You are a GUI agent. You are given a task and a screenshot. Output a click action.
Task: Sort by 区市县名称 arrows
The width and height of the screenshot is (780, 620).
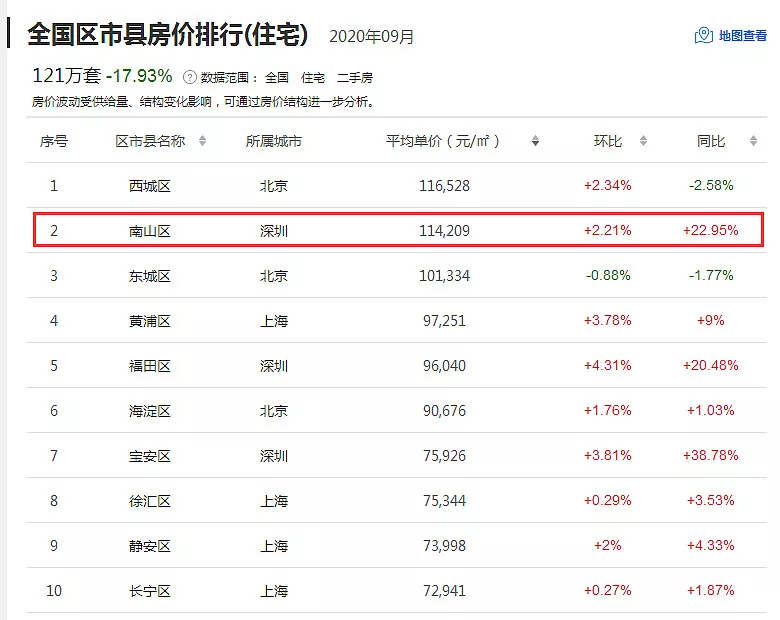[202, 141]
